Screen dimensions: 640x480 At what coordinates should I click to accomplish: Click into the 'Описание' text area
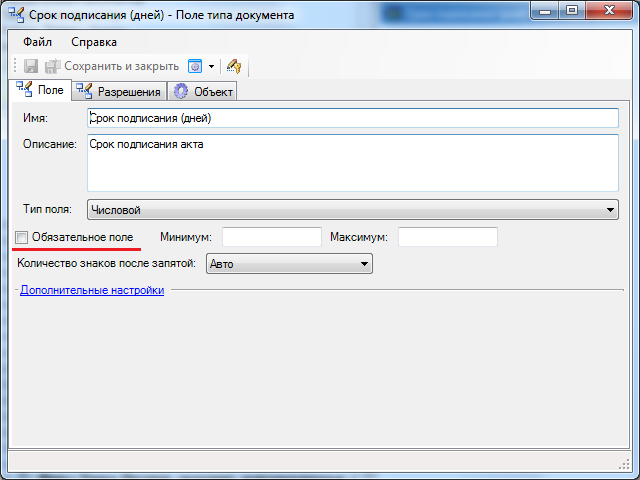pyautogui.click(x=352, y=162)
